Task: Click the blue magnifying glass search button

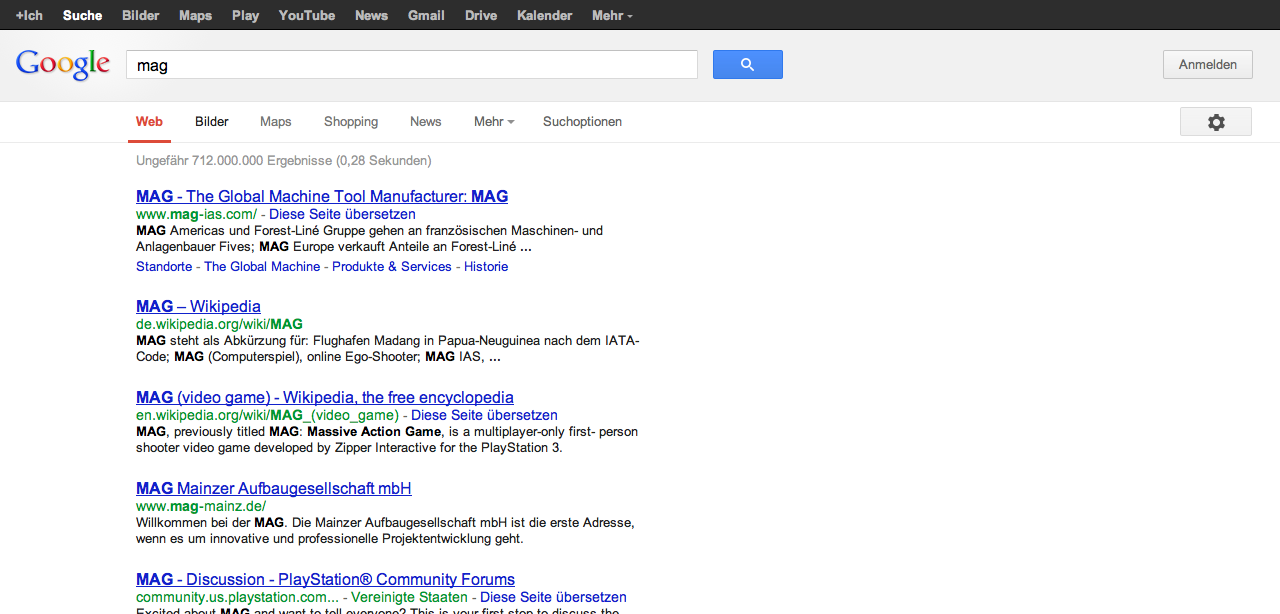Action: tap(747, 65)
